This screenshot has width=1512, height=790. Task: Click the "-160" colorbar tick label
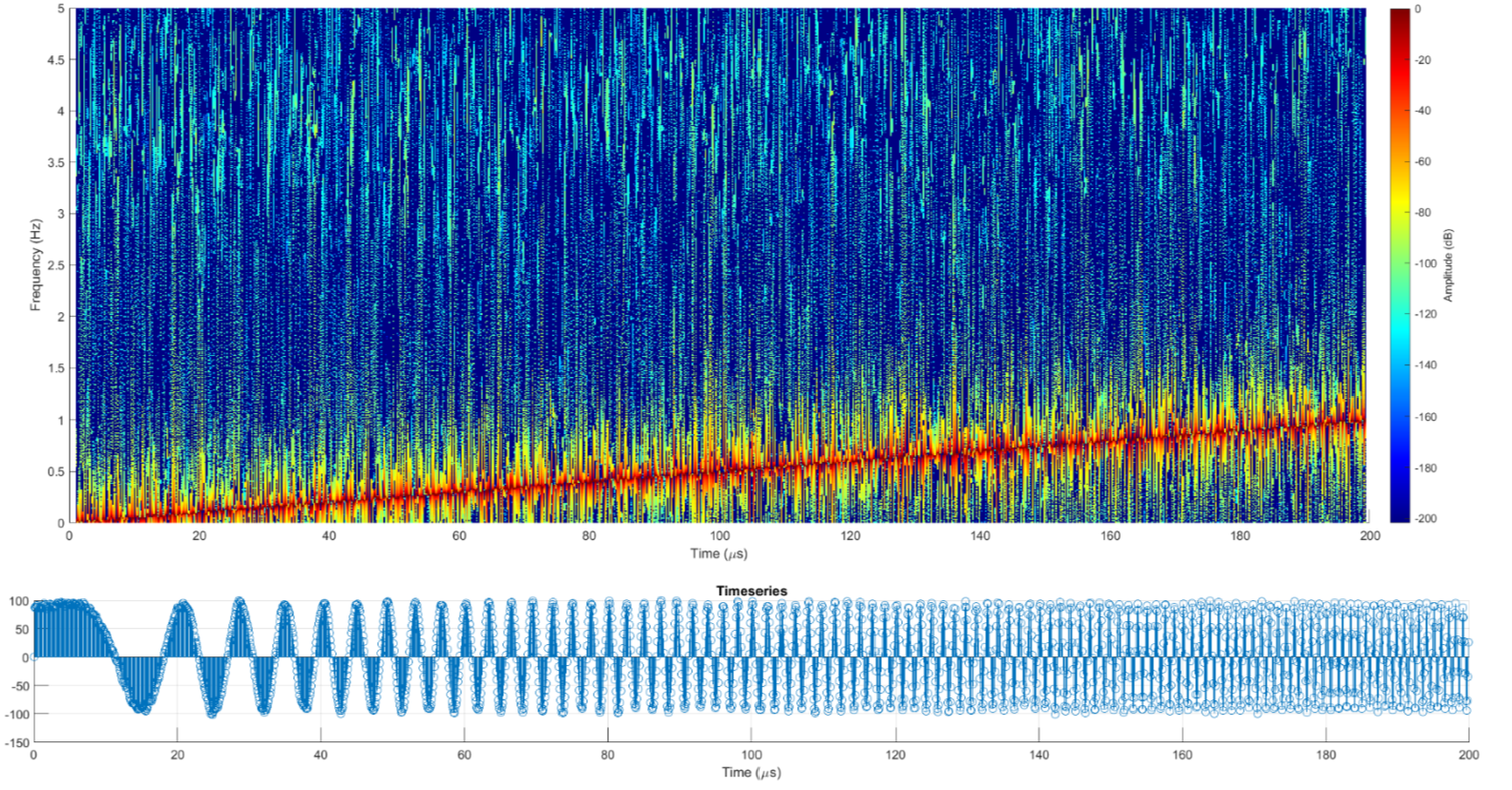(1425, 417)
